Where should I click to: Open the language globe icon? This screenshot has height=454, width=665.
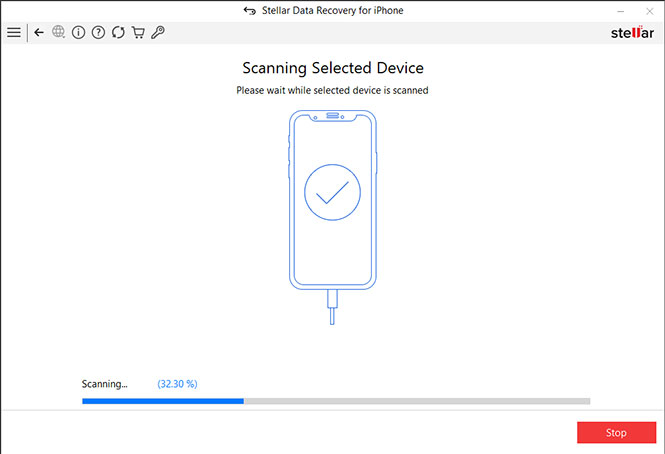(x=59, y=32)
